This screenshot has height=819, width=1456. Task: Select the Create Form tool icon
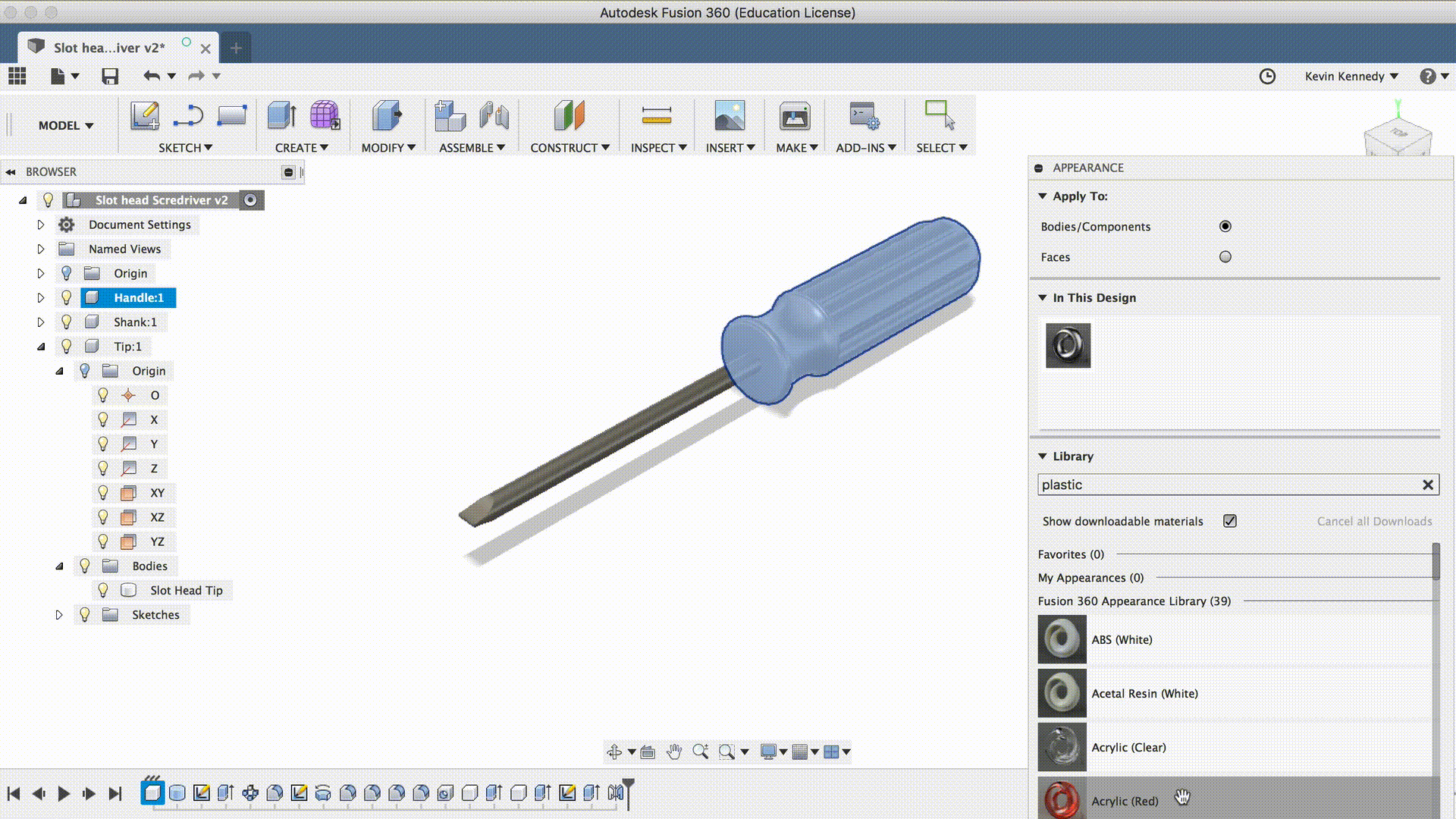click(325, 116)
